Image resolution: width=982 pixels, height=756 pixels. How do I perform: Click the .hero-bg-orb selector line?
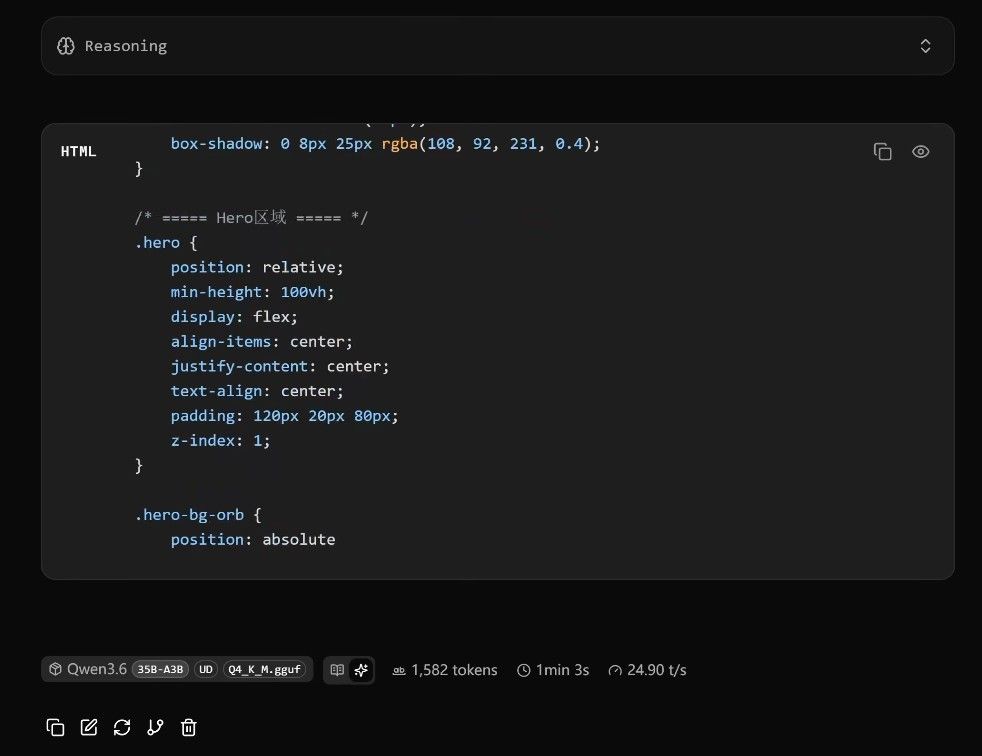pyautogui.click(x=198, y=515)
